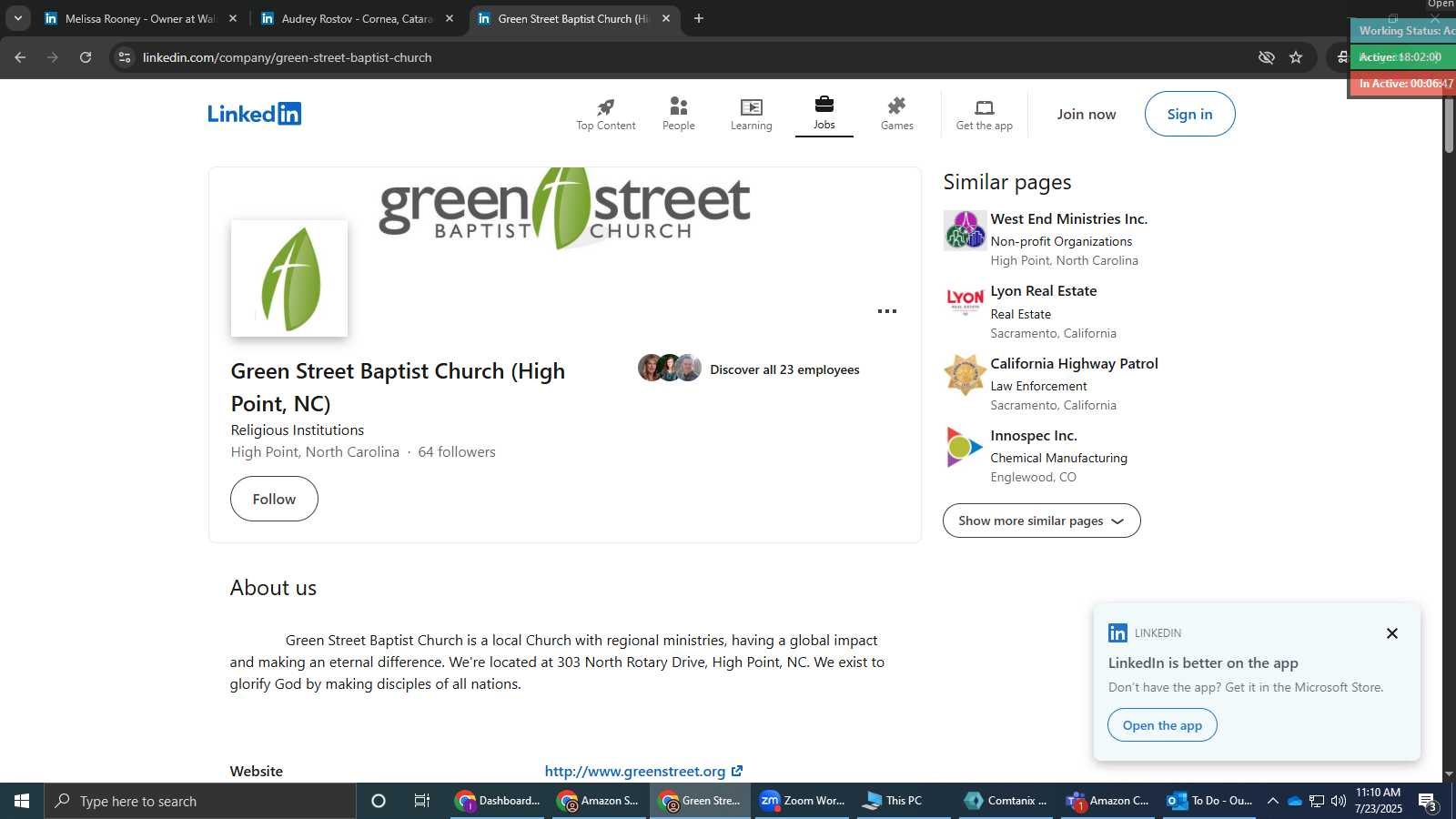The width and height of the screenshot is (1456, 819).
Task: Open To Do Outlook from taskbar
Action: (x=1210, y=801)
